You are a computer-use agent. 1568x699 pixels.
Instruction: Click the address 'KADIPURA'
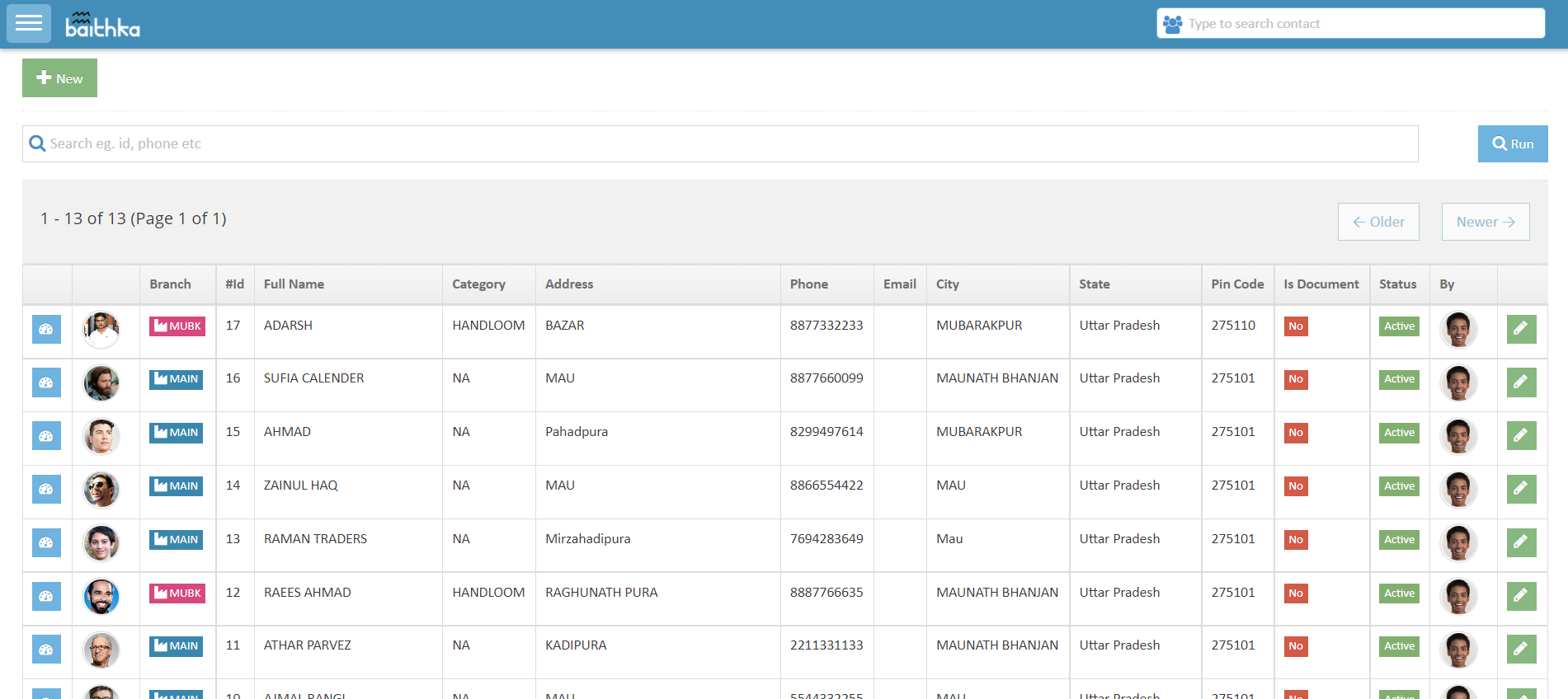(576, 645)
